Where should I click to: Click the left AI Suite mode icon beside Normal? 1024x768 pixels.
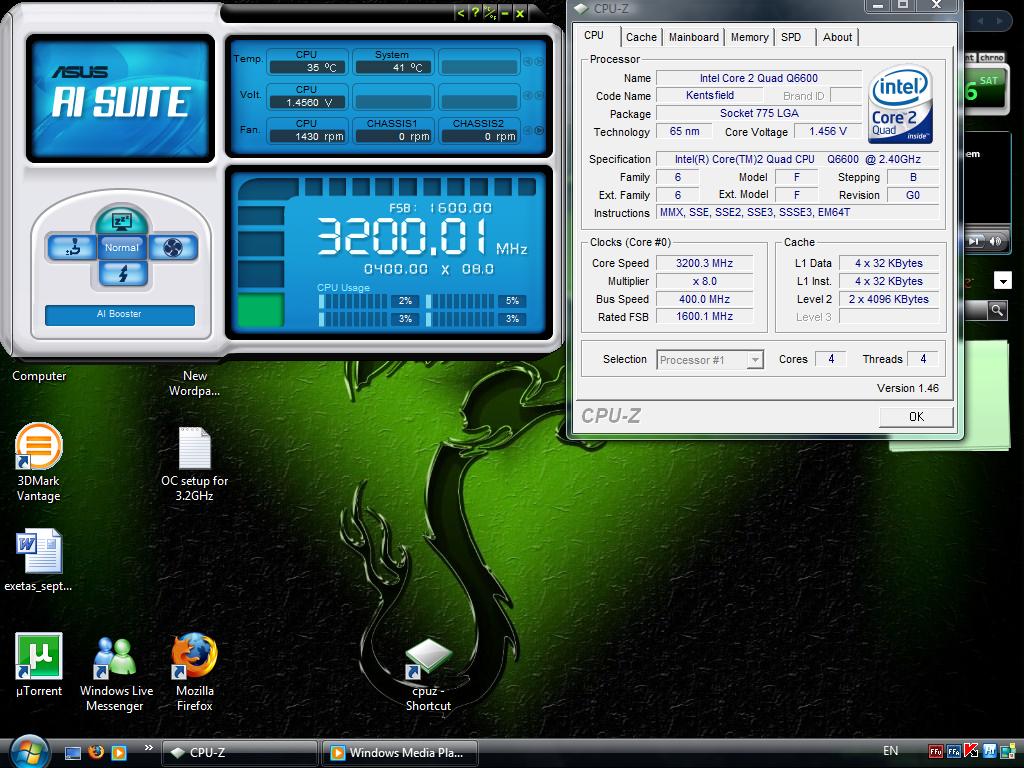coord(71,248)
